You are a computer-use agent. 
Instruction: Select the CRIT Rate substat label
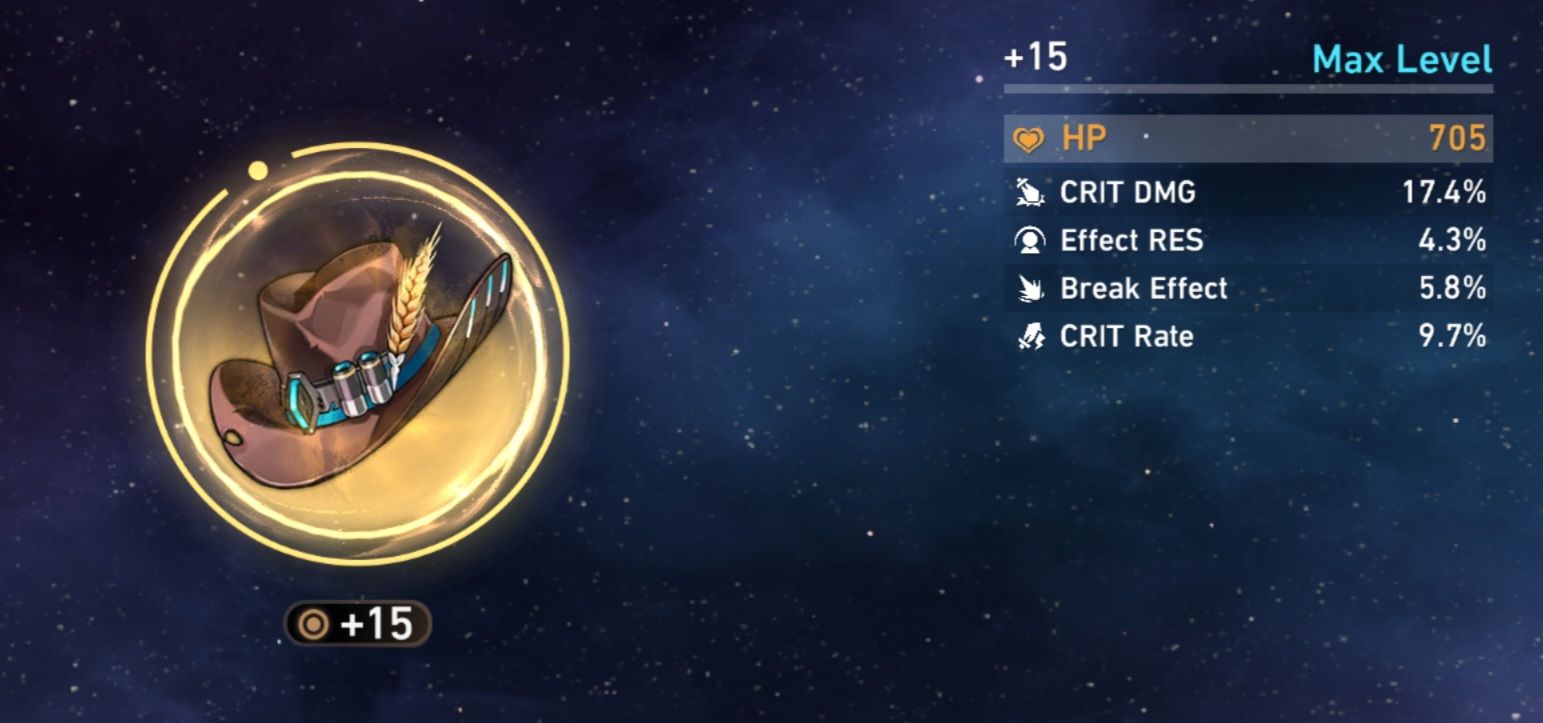(1126, 337)
